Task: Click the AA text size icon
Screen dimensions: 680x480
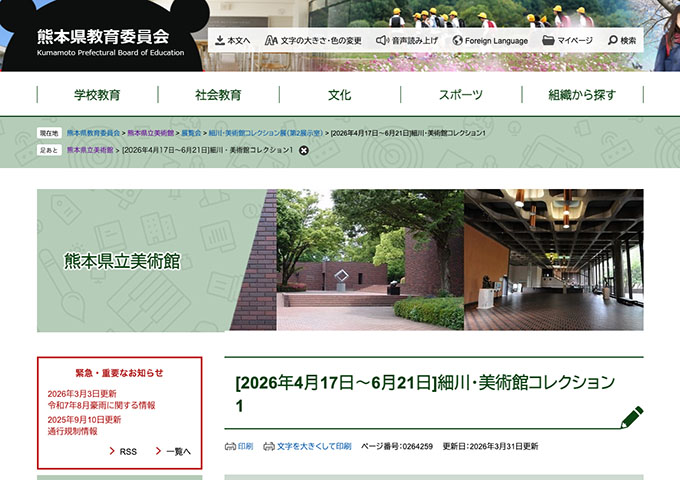Action: tap(271, 40)
